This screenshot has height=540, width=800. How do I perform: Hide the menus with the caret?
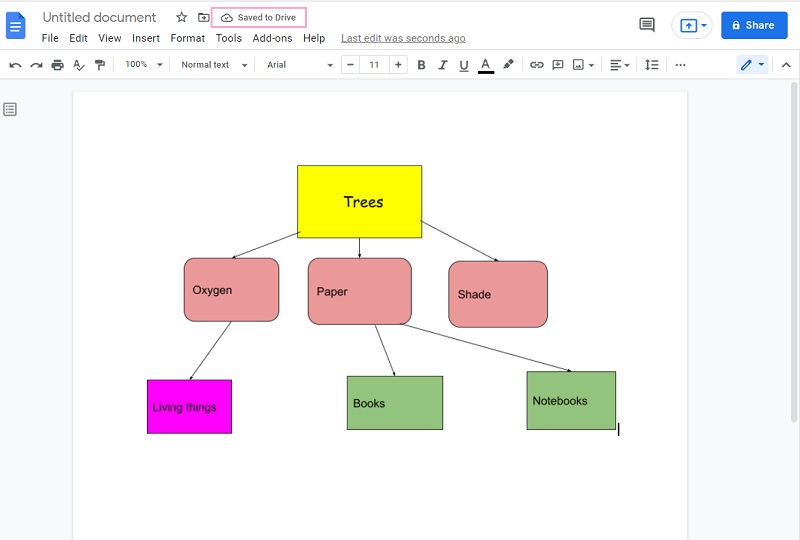tap(786, 65)
